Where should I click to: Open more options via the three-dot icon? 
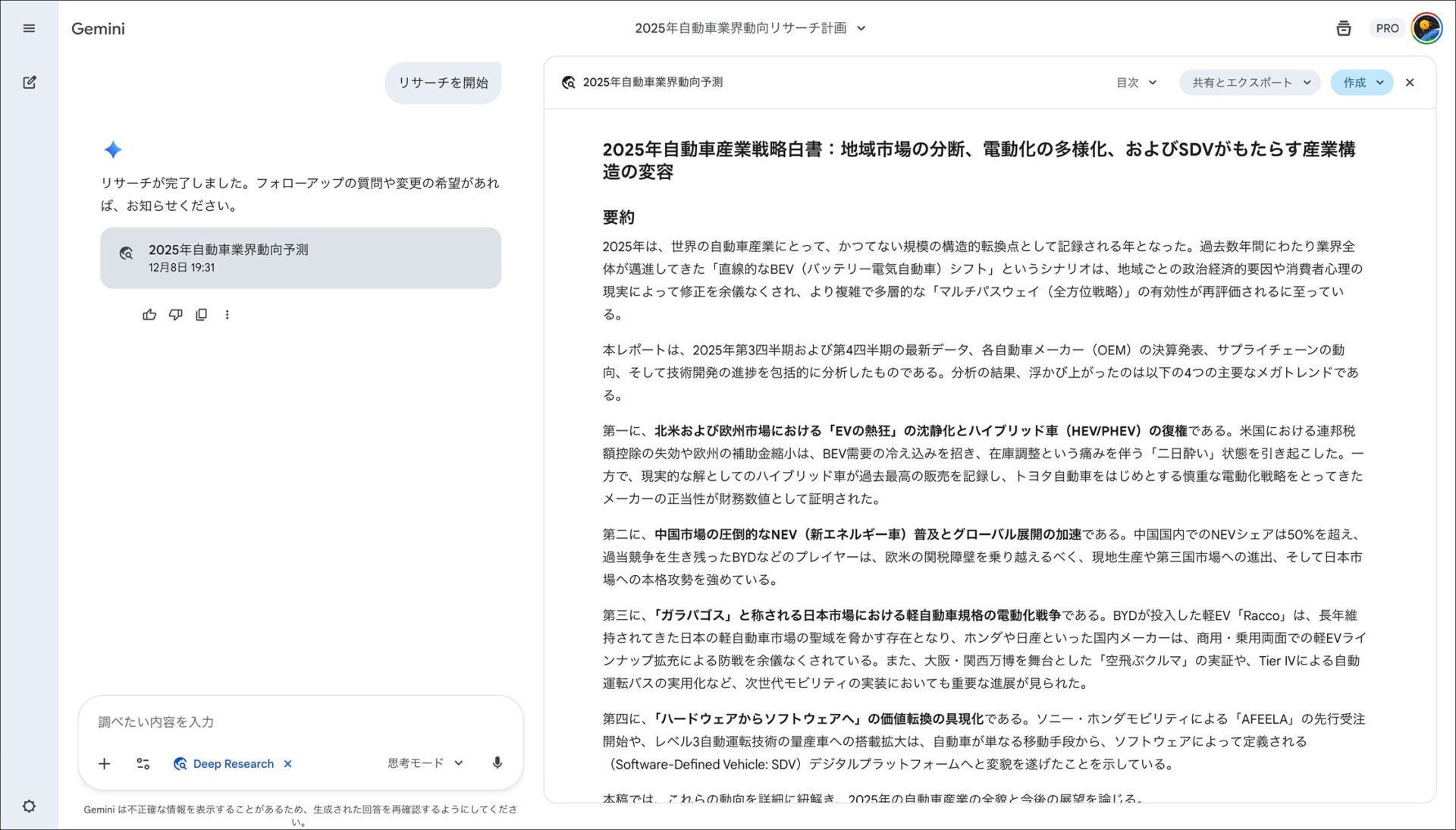click(x=227, y=314)
